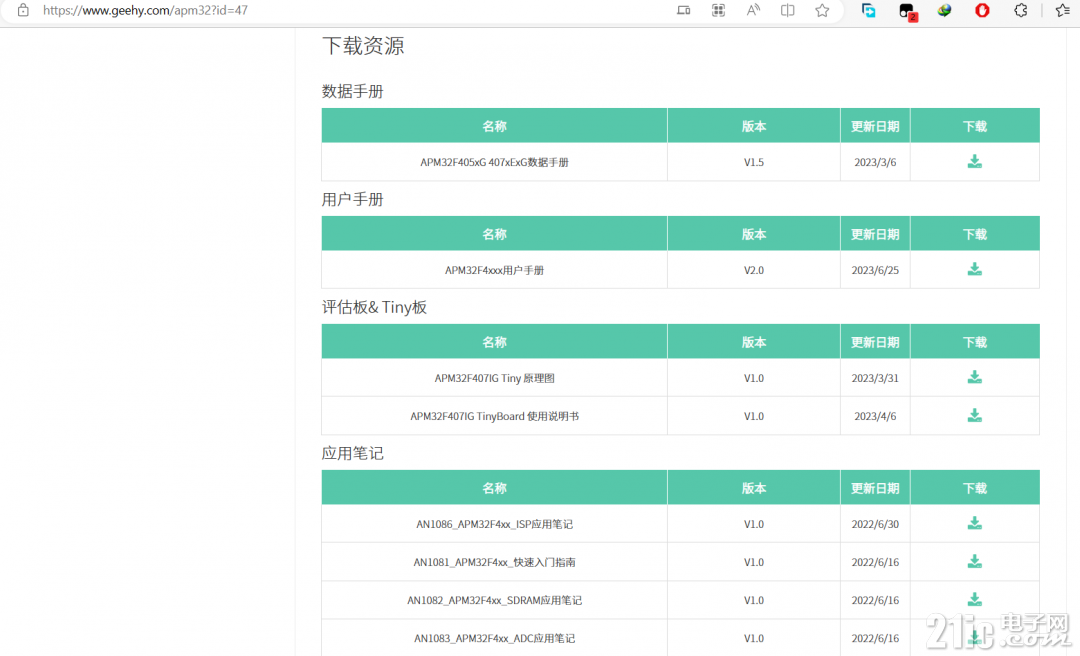View site information lock icon

[x=23, y=10]
